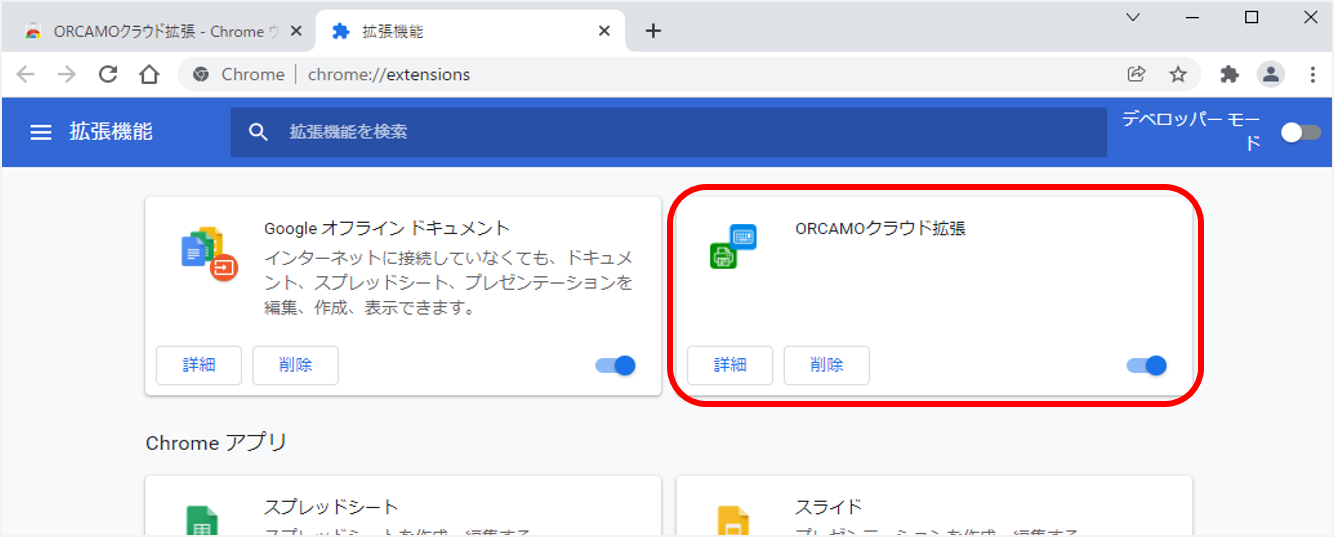Image resolution: width=1334 pixels, height=537 pixels.
Task: Click the スライド app name
Action: pyautogui.click(x=828, y=507)
